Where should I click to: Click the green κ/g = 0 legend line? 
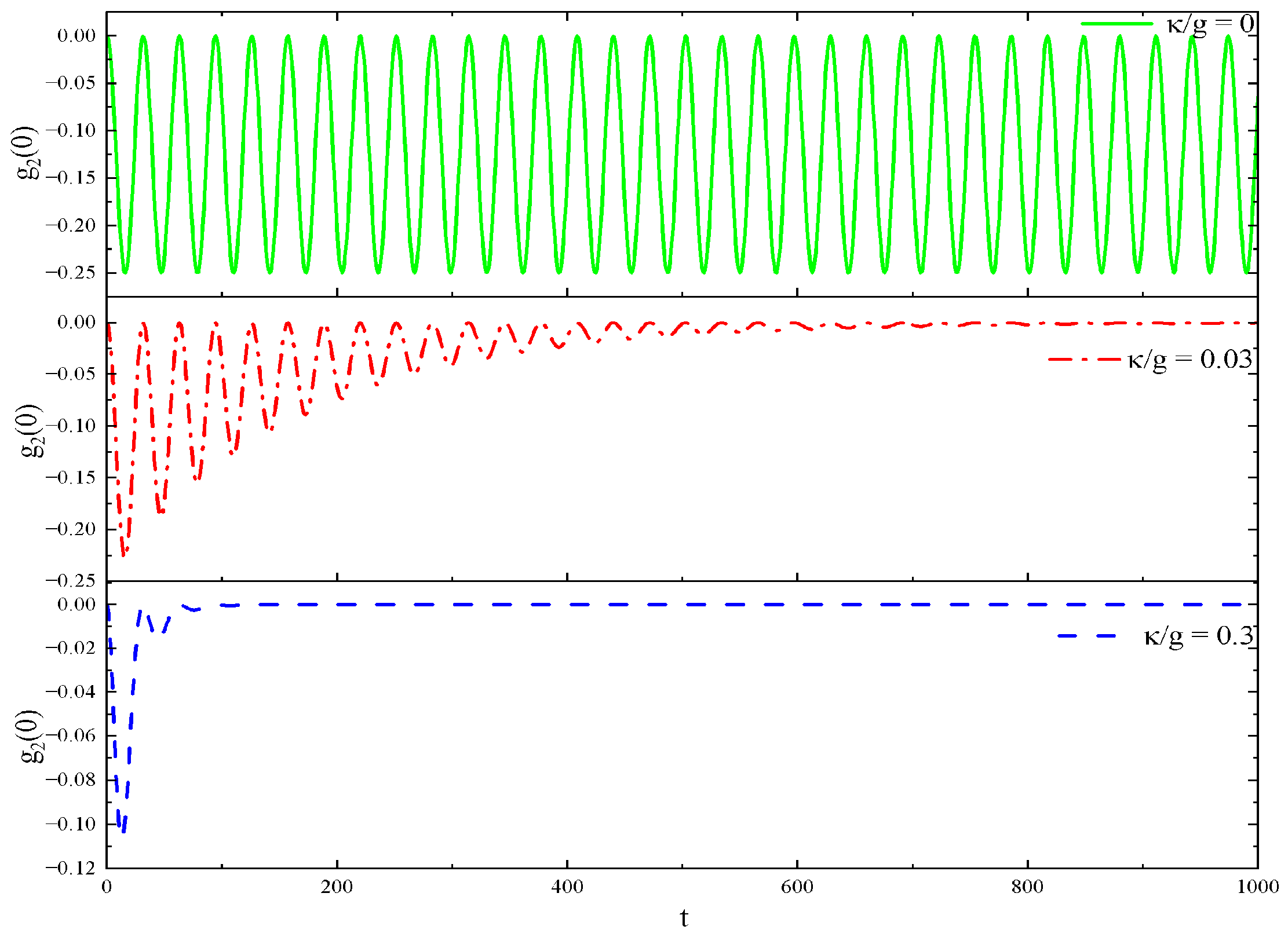tap(1116, 24)
